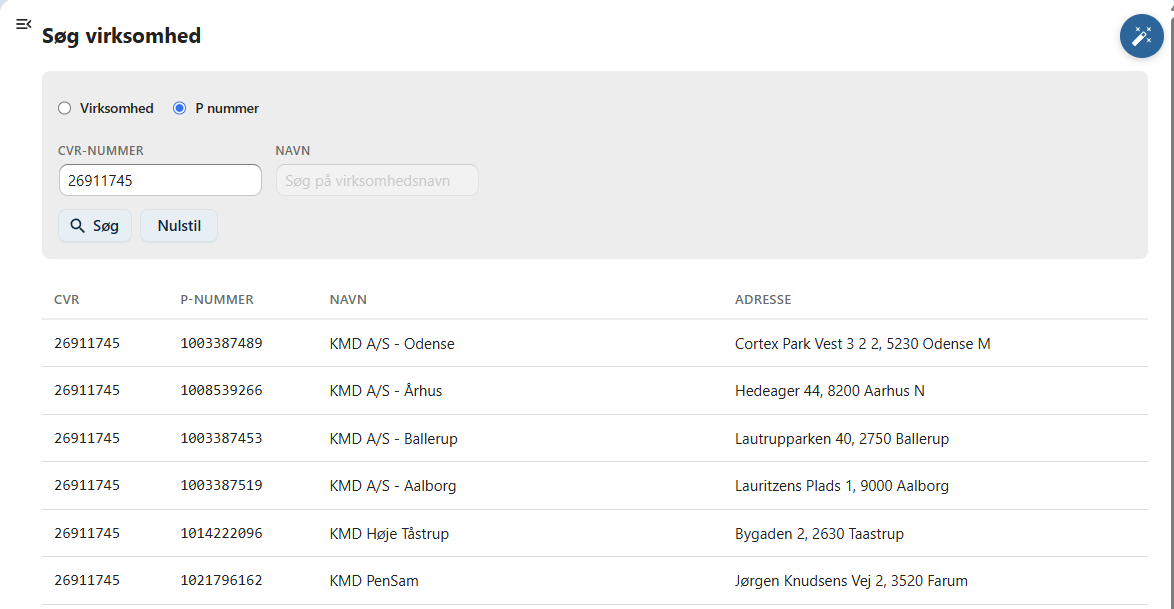Open the magic wand assistant button
This screenshot has height=609, width=1174.
[1141, 35]
